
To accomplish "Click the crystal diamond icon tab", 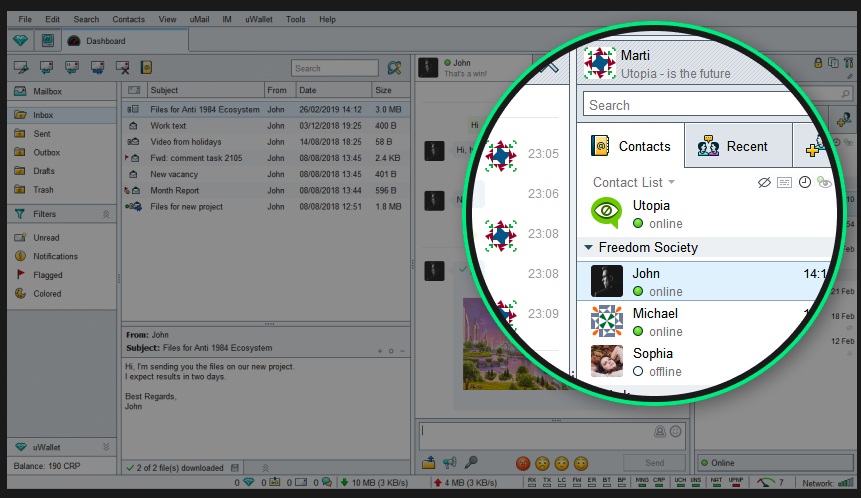I will tap(20, 41).
